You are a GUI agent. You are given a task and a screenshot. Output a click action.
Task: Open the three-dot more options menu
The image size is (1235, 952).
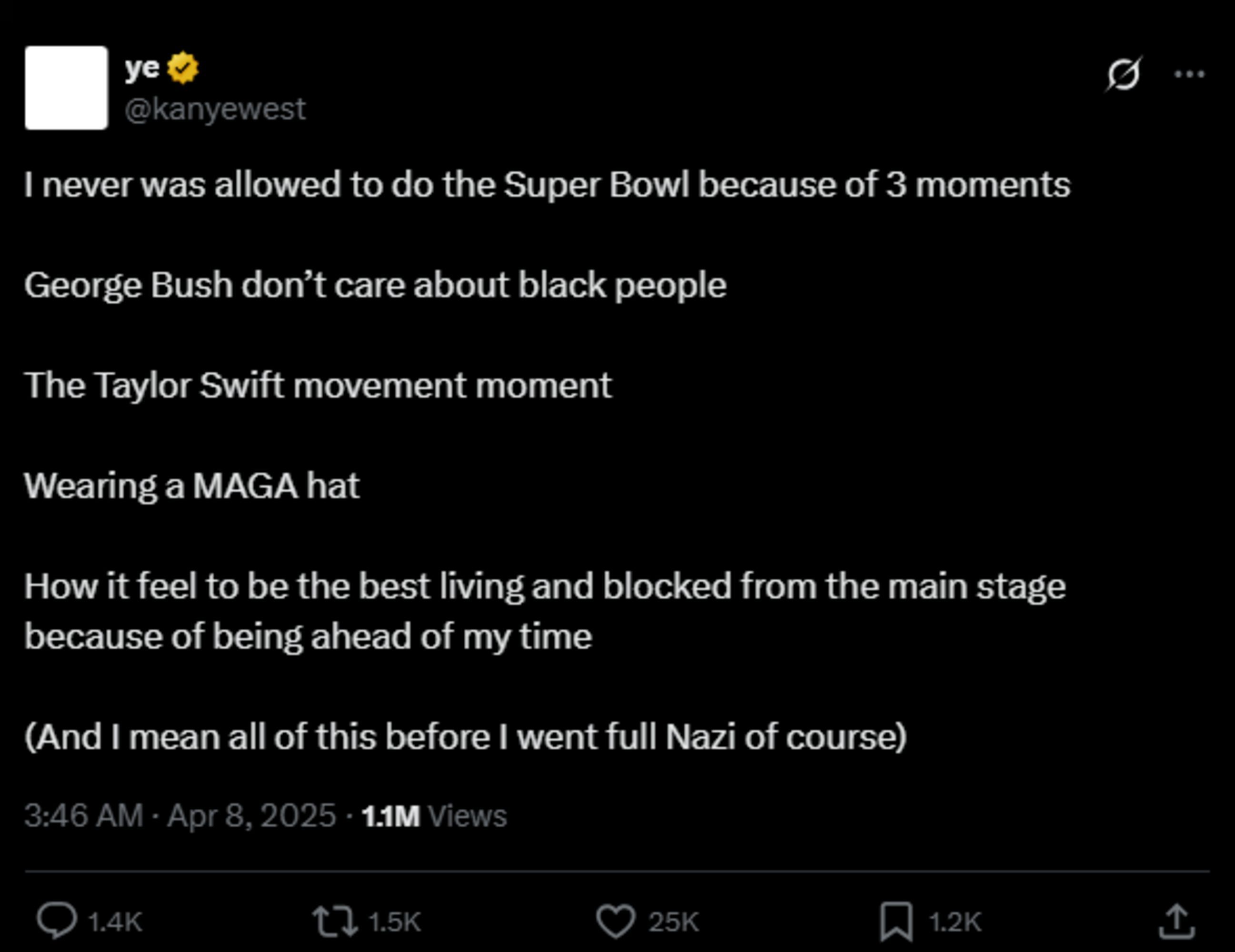(x=1189, y=74)
